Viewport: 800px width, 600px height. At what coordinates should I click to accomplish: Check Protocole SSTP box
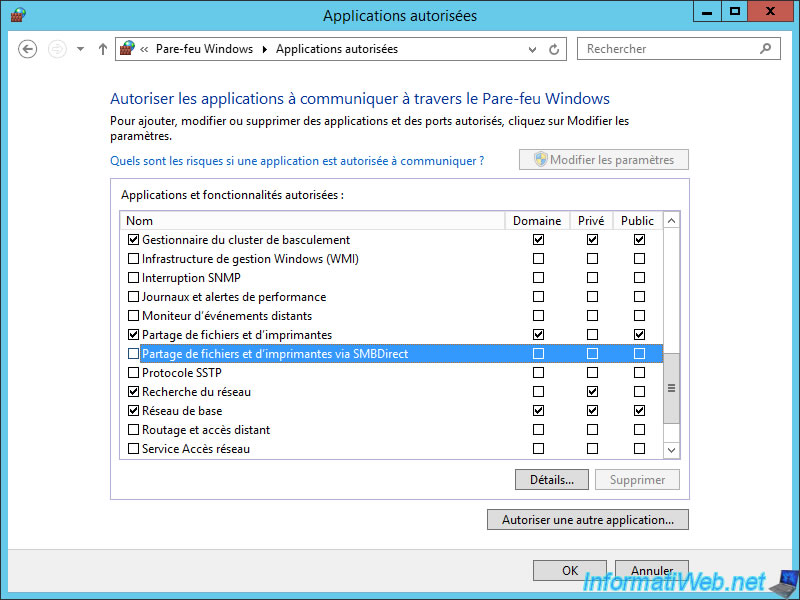tap(133, 372)
